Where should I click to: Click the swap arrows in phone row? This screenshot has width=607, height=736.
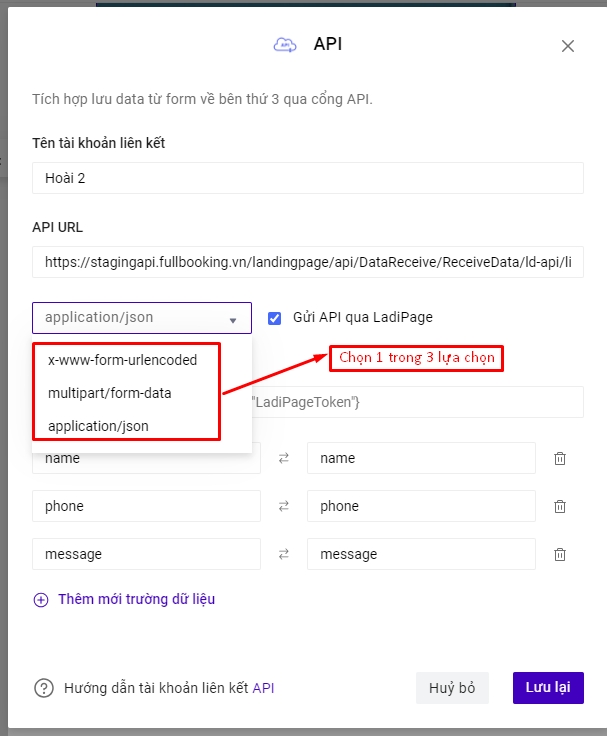283,506
